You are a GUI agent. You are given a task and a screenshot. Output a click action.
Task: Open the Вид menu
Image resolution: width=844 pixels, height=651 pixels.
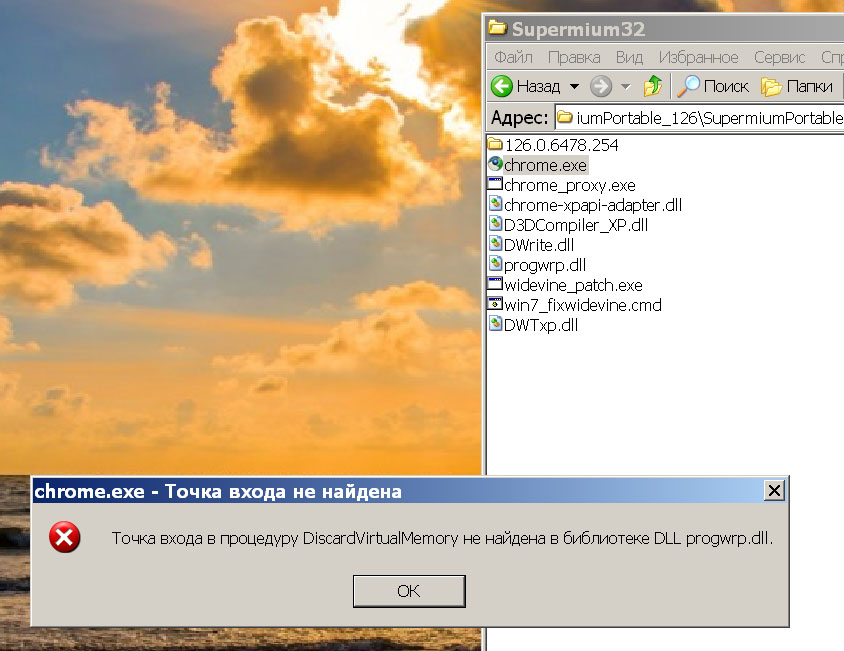pyautogui.click(x=629, y=57)
